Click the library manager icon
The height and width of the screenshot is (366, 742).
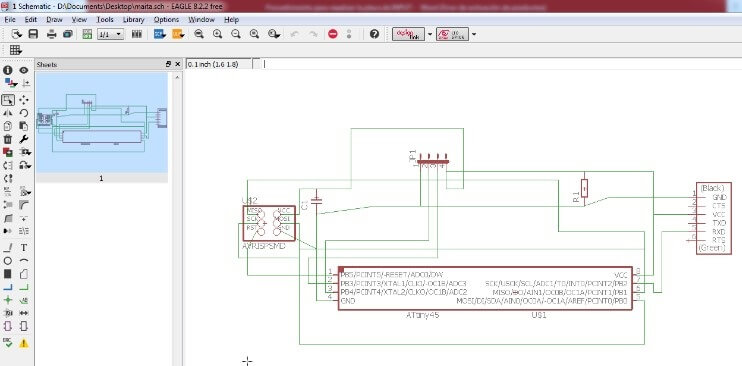click(x=137, y=34)
